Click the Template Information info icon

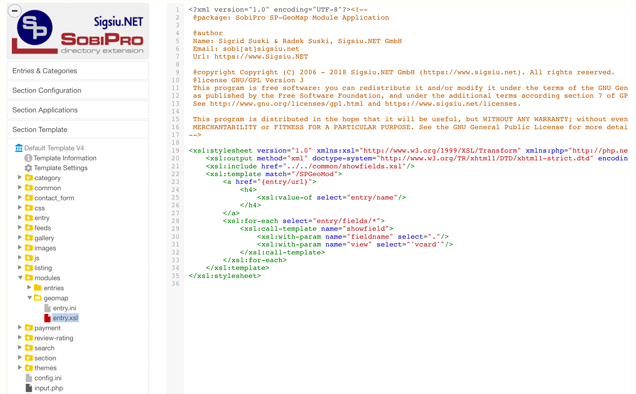pyautogui.click(x=28, y=158)
